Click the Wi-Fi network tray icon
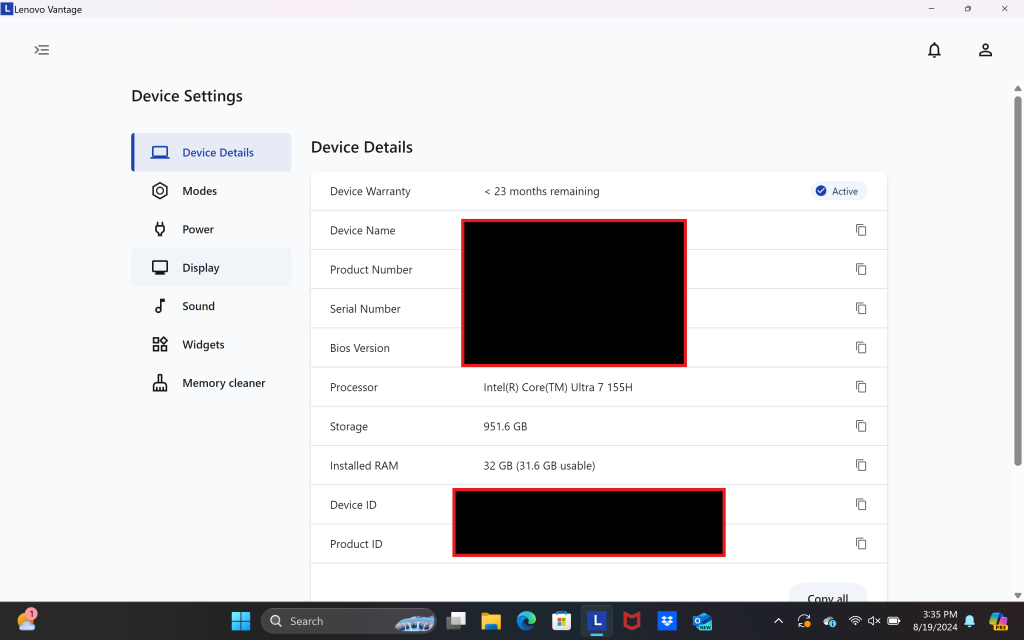The width and height of the screenshot is (1024, 640). pos(855,621)
